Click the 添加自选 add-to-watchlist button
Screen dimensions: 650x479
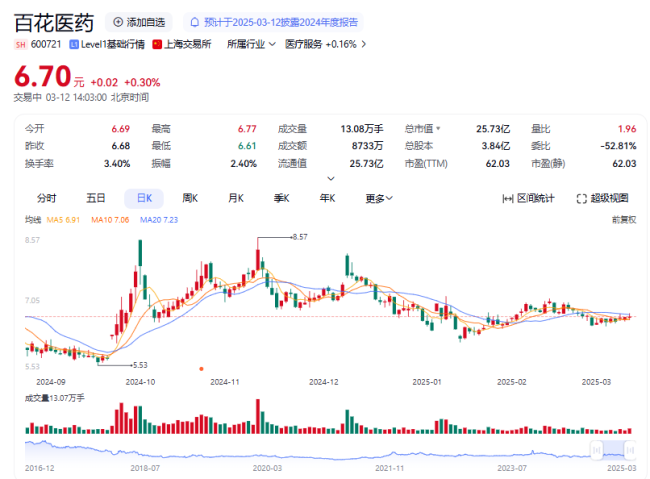coord(139,22)
